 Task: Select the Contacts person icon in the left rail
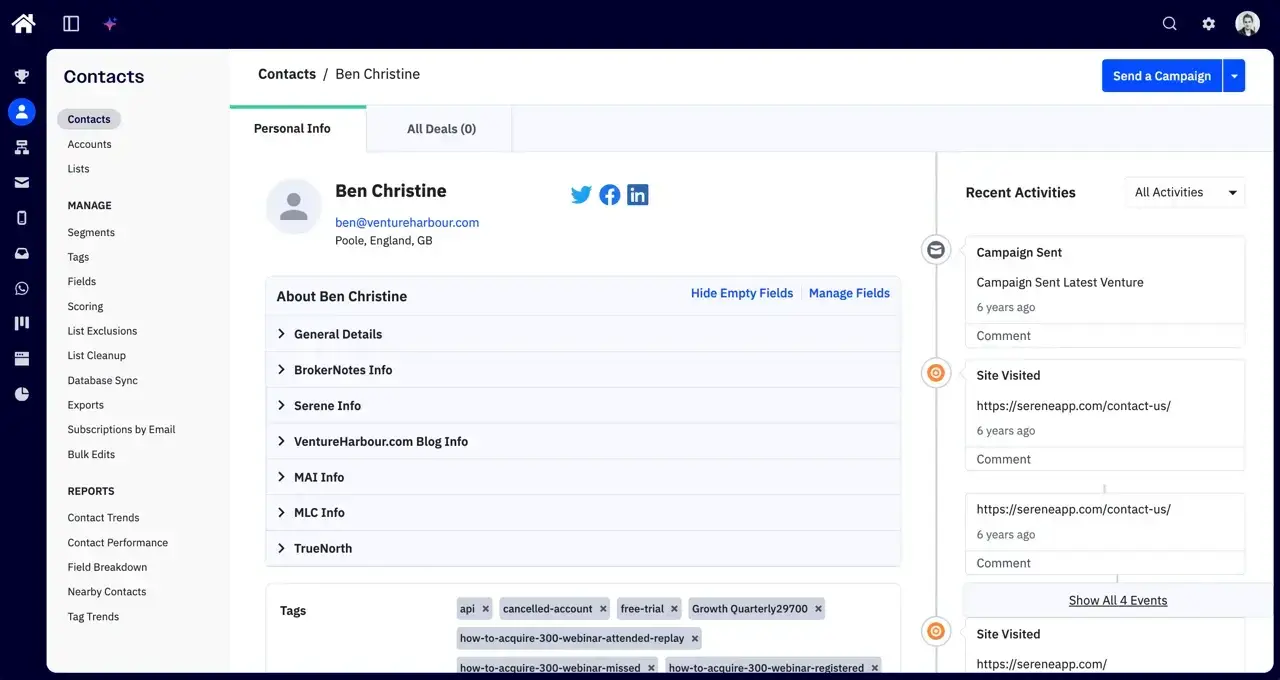[22, 112]
